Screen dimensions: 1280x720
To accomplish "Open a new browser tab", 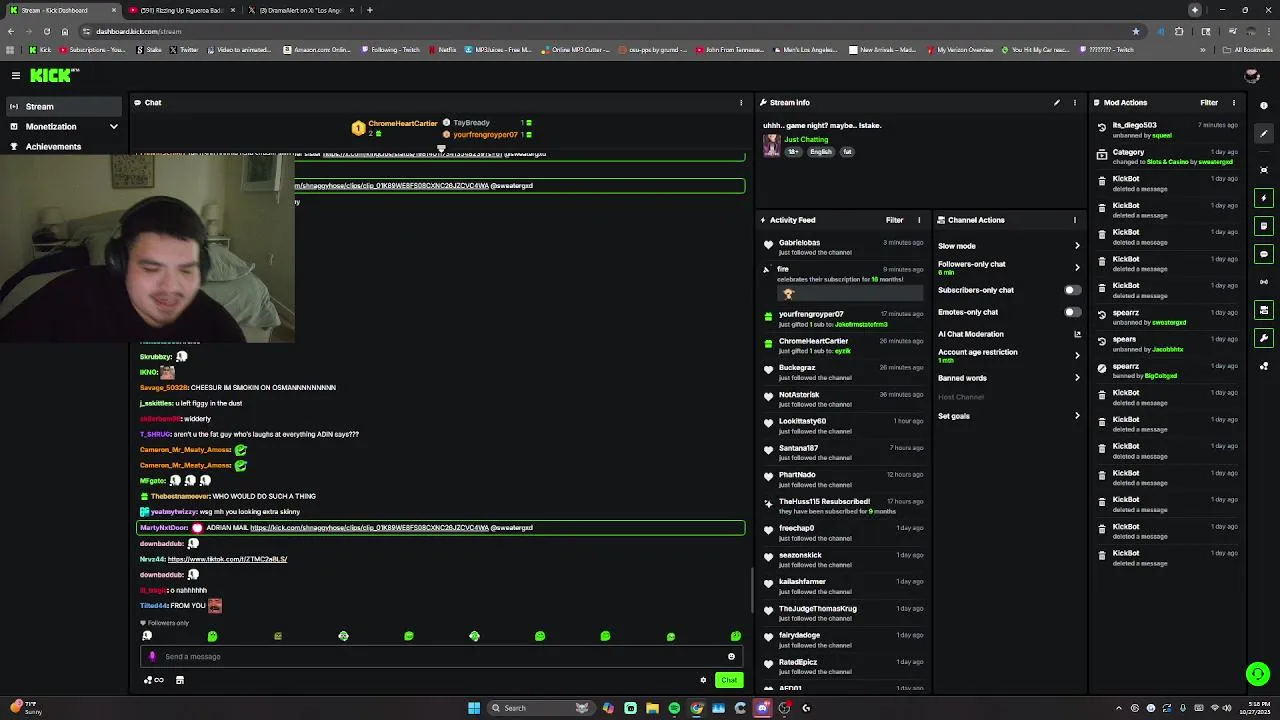I will (x=370, y=10).
